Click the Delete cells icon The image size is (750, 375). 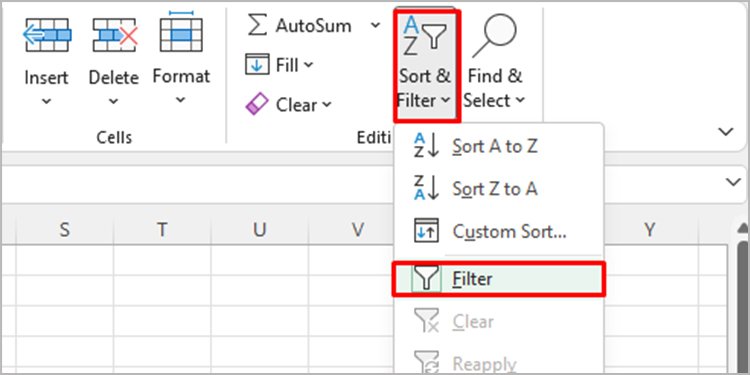[115, 35]
